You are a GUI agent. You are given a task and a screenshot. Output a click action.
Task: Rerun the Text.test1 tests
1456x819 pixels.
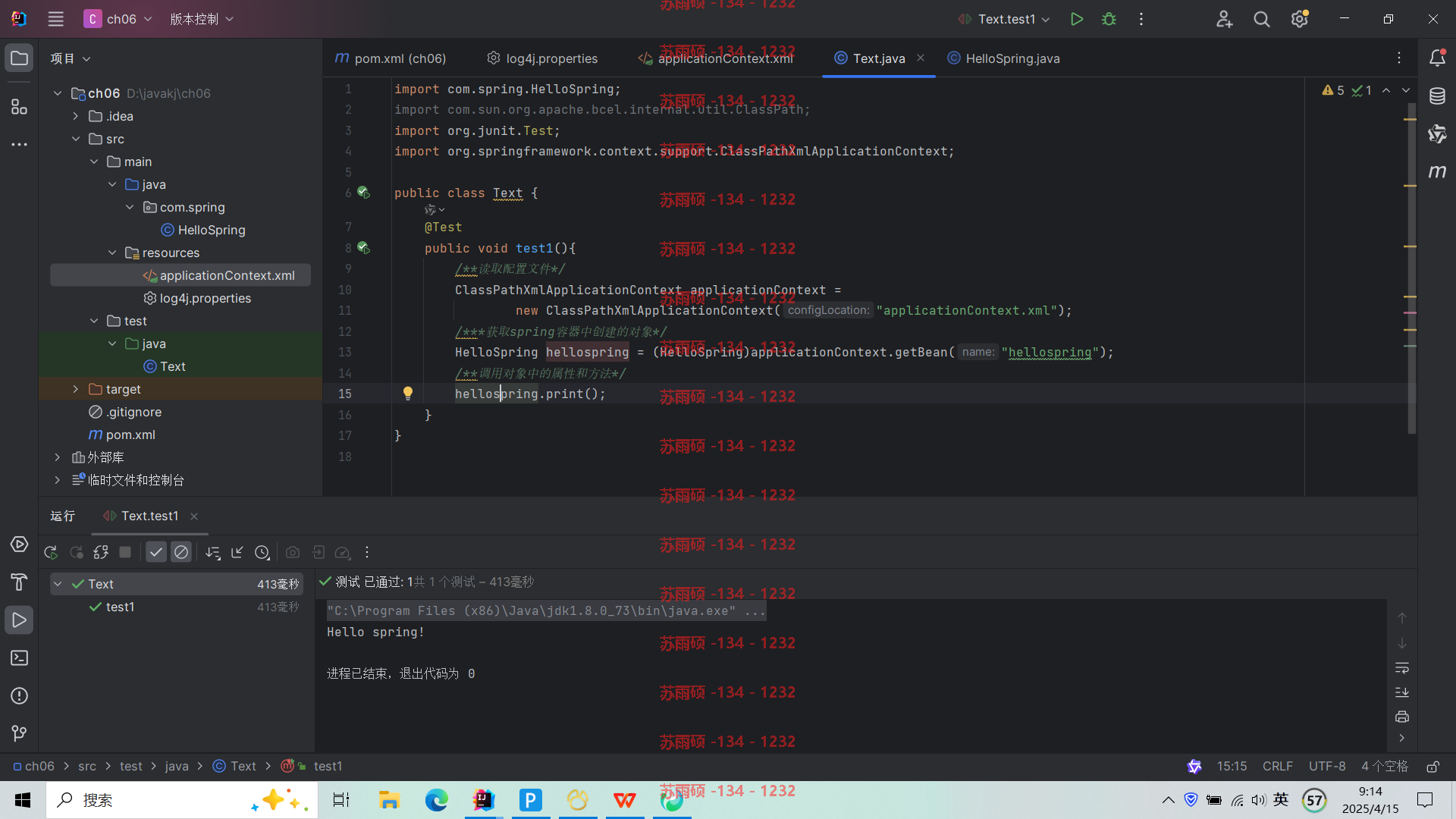coord(51,553)
